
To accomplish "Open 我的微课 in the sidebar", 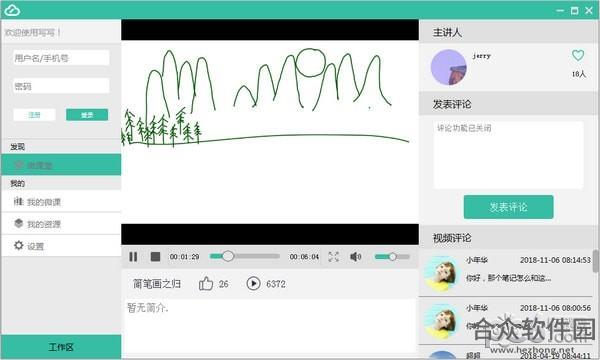I will pyautogui.click(x=61, y=202).
